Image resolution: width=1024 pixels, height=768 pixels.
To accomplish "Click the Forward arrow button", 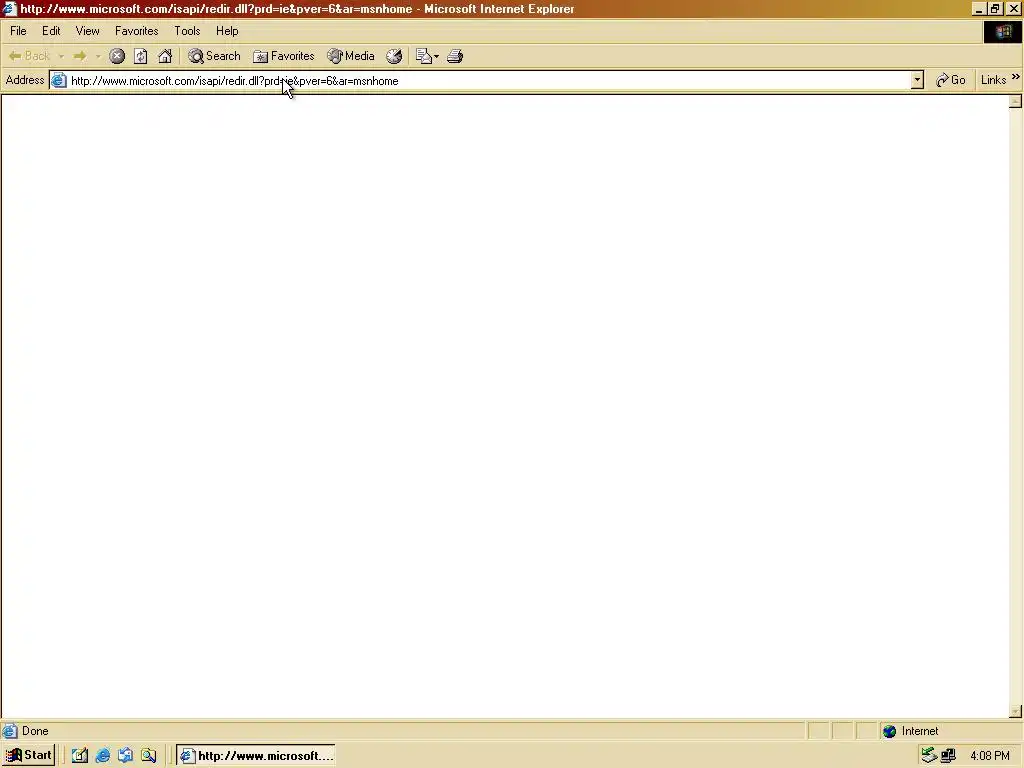I will [80, 56].
